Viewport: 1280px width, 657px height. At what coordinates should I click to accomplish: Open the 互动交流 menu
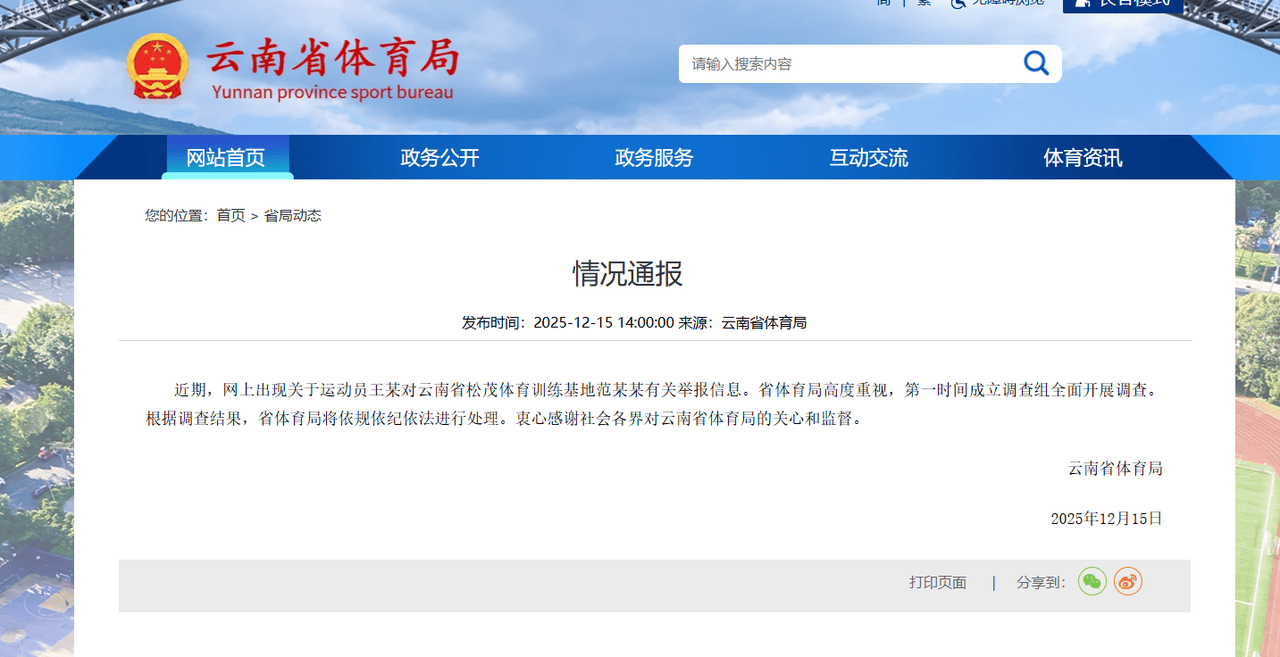click(867, 157)
